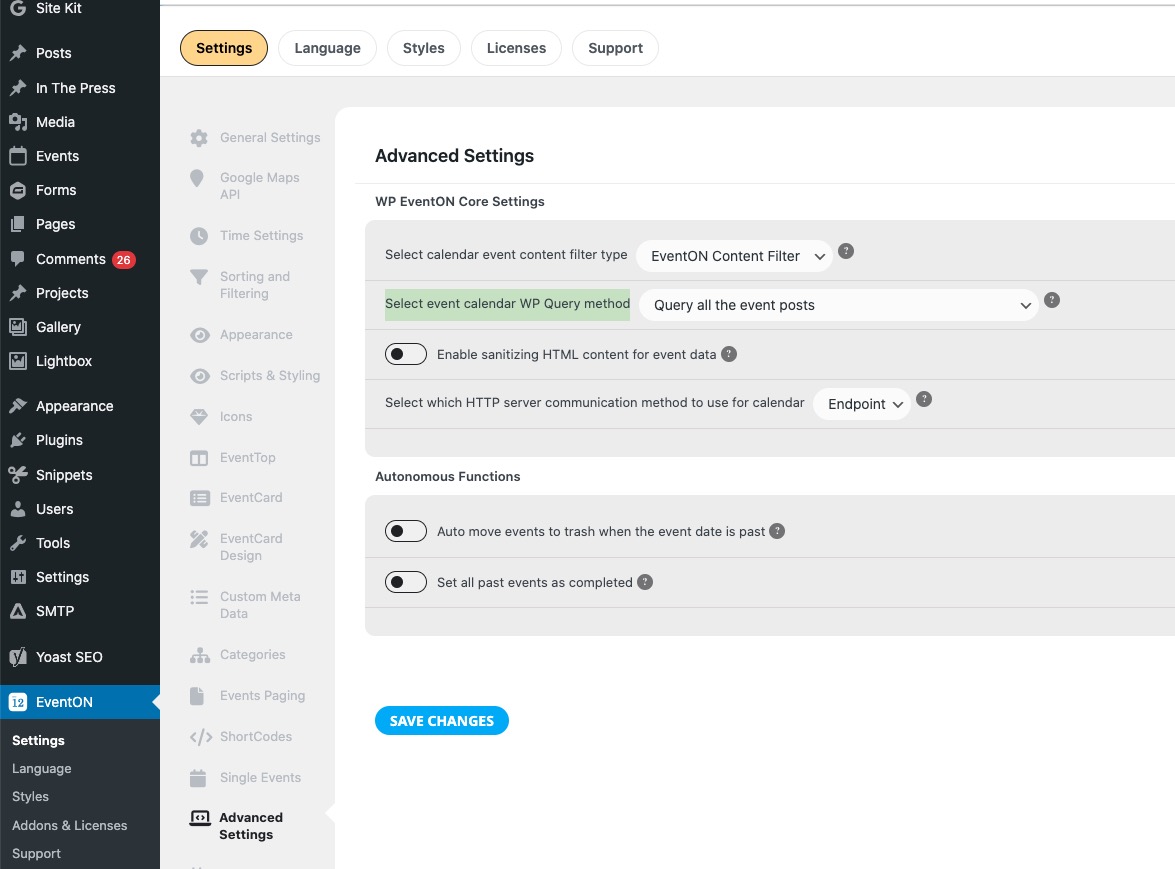1175x869 pixels.
Task: Open the bold Settings submenu under EventON
Action: [x=38, y=740]
